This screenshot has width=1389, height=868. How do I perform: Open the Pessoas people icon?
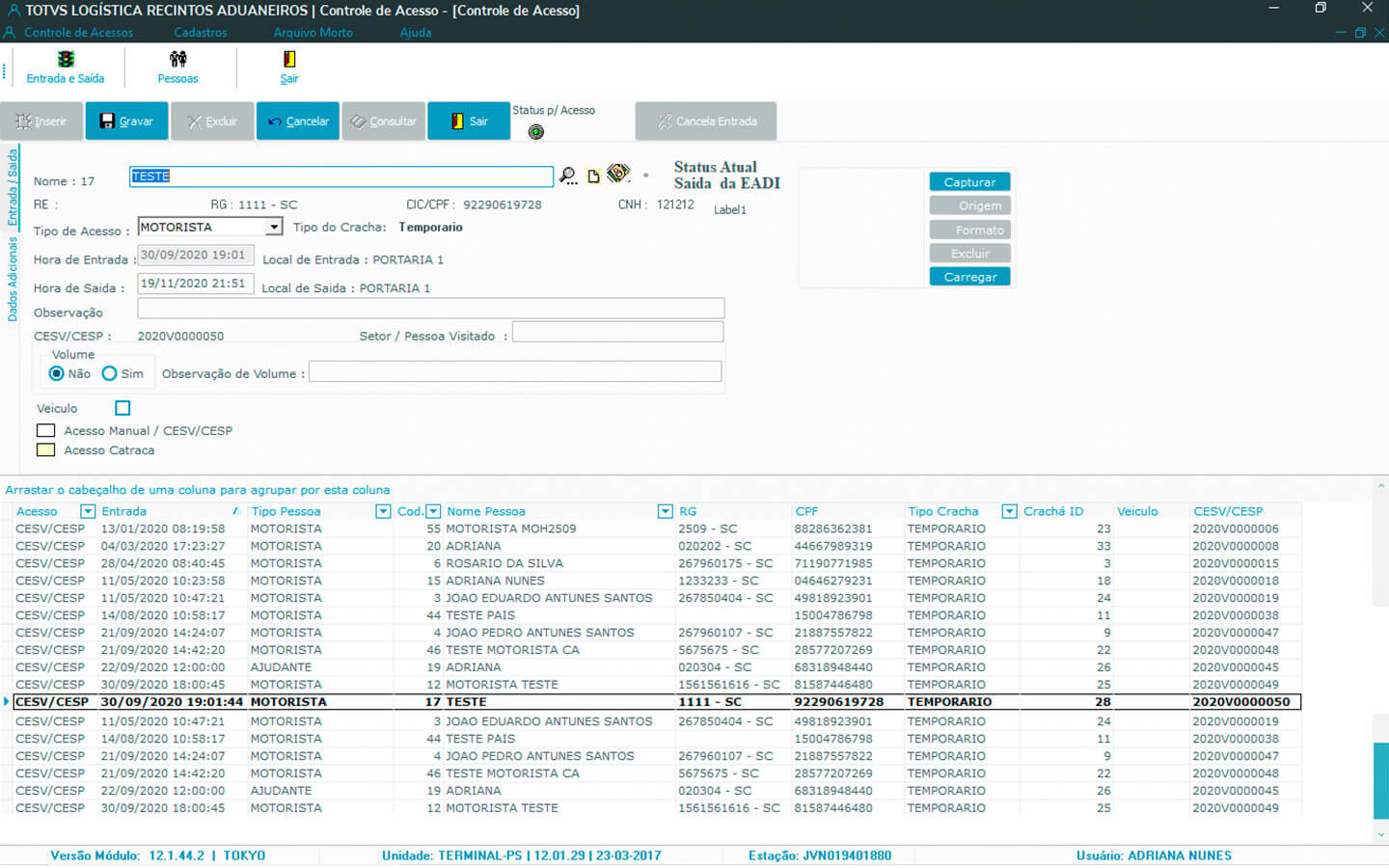(177, 60)
